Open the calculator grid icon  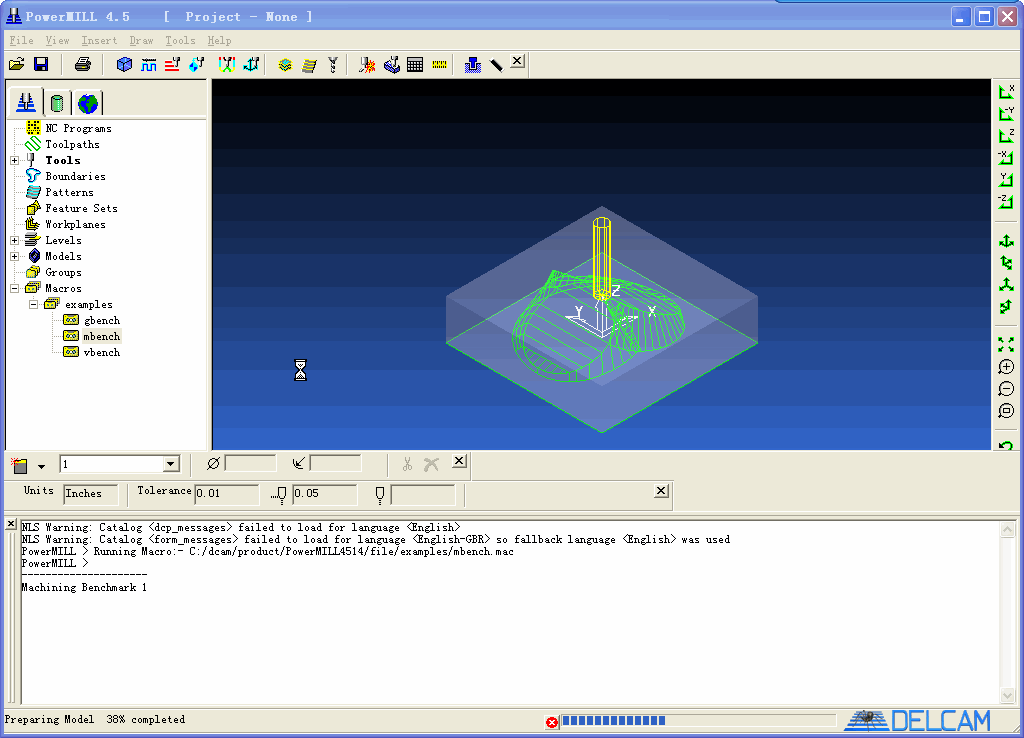[415, 64]
